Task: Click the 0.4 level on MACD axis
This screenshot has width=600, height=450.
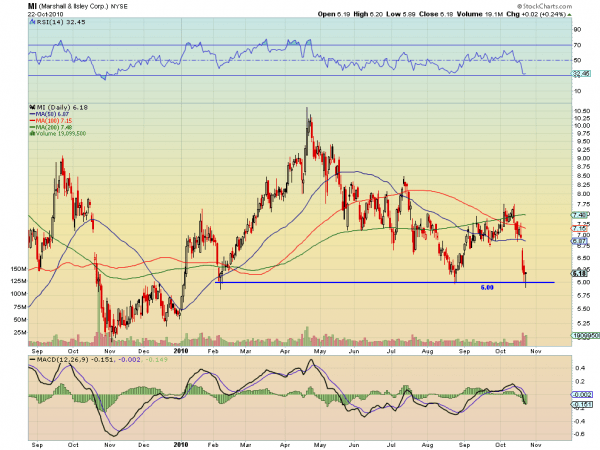Action: (580, 368)
